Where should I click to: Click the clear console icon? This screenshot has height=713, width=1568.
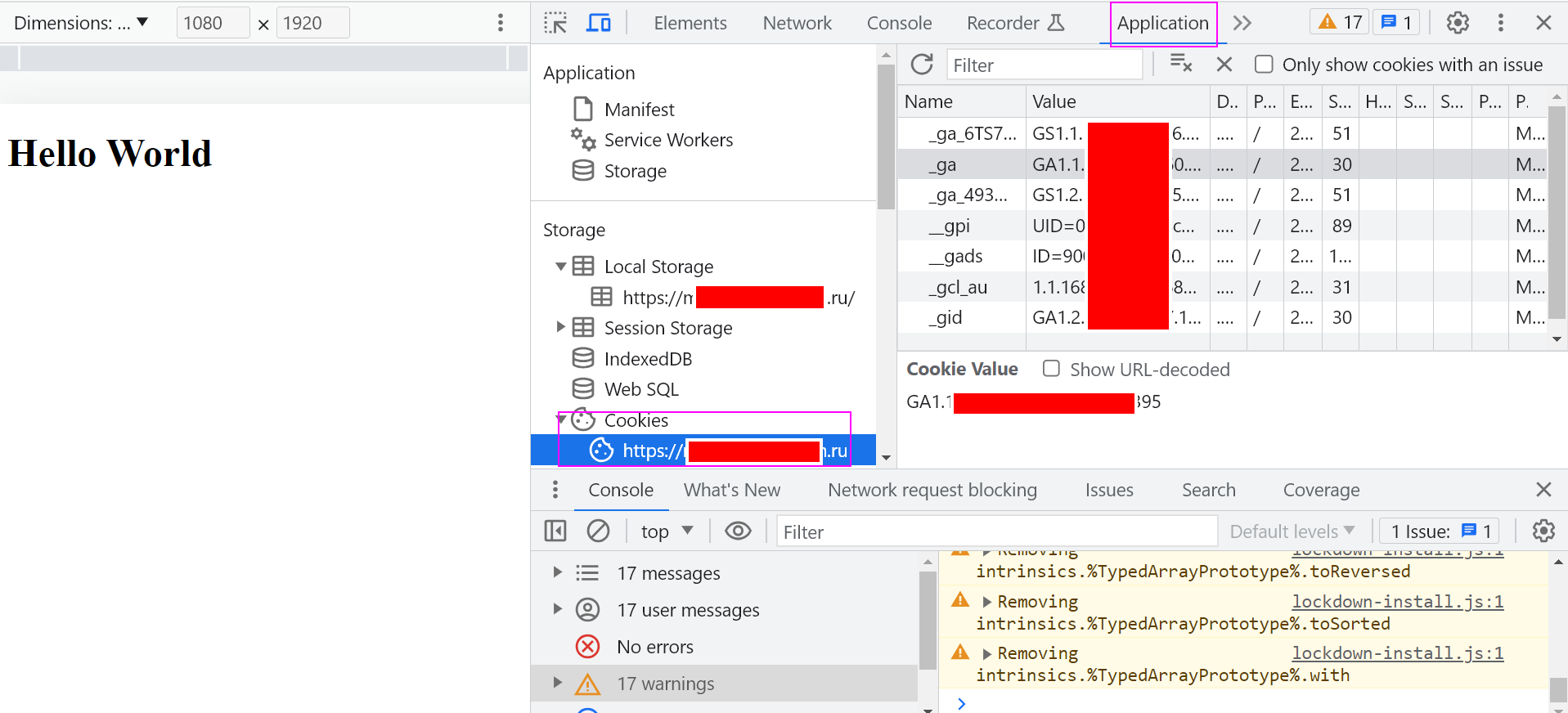pyautogui.click(x=598, y=531)
